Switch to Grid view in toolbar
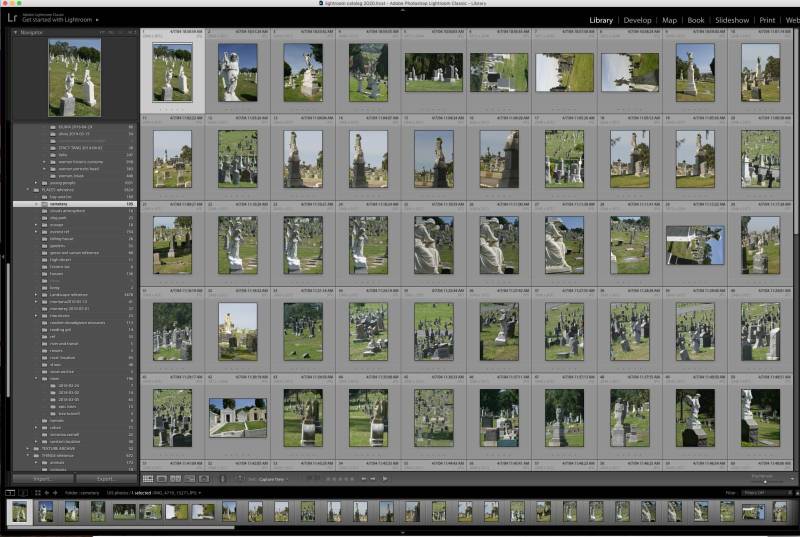The width and height of the screenshot is (800, 537). pyautogui.click(x=147, y=479)
